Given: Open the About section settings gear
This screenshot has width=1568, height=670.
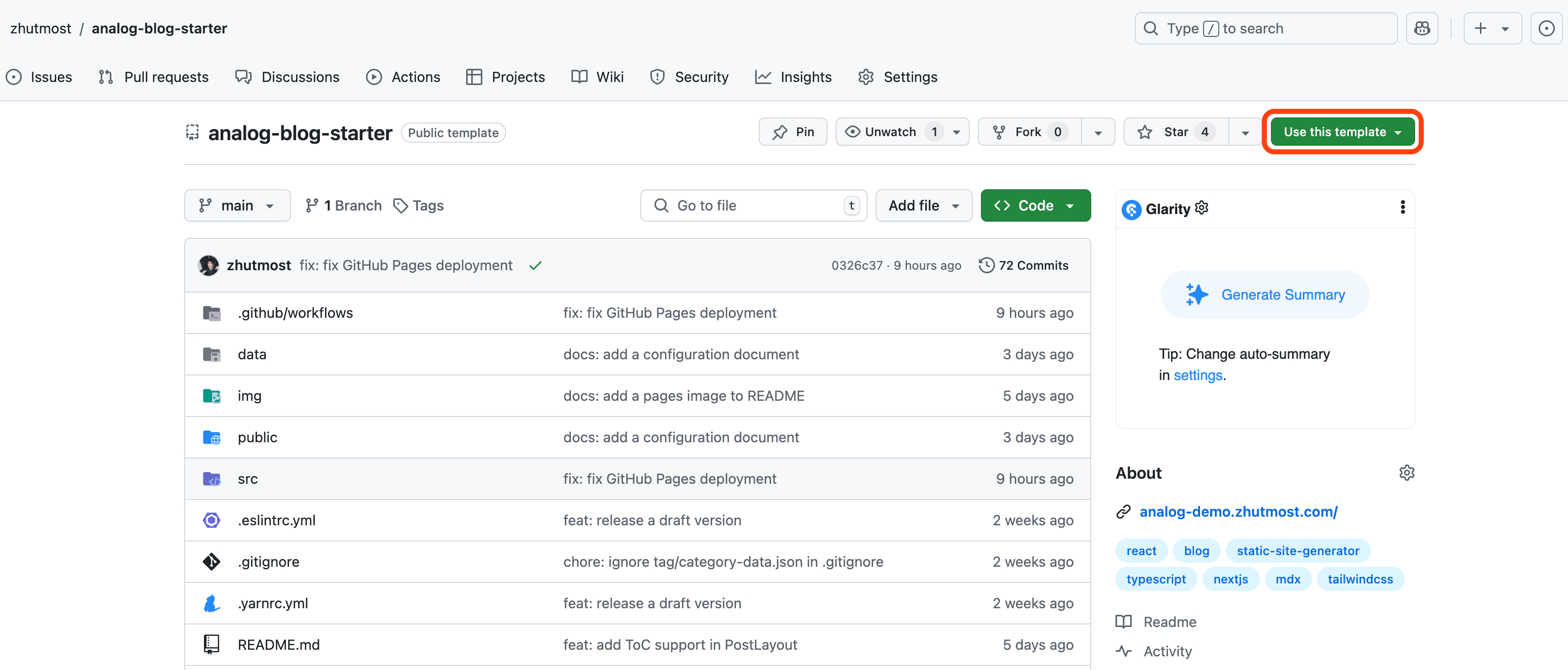Looking at the screenshot, I should (x=1407, y=472).
